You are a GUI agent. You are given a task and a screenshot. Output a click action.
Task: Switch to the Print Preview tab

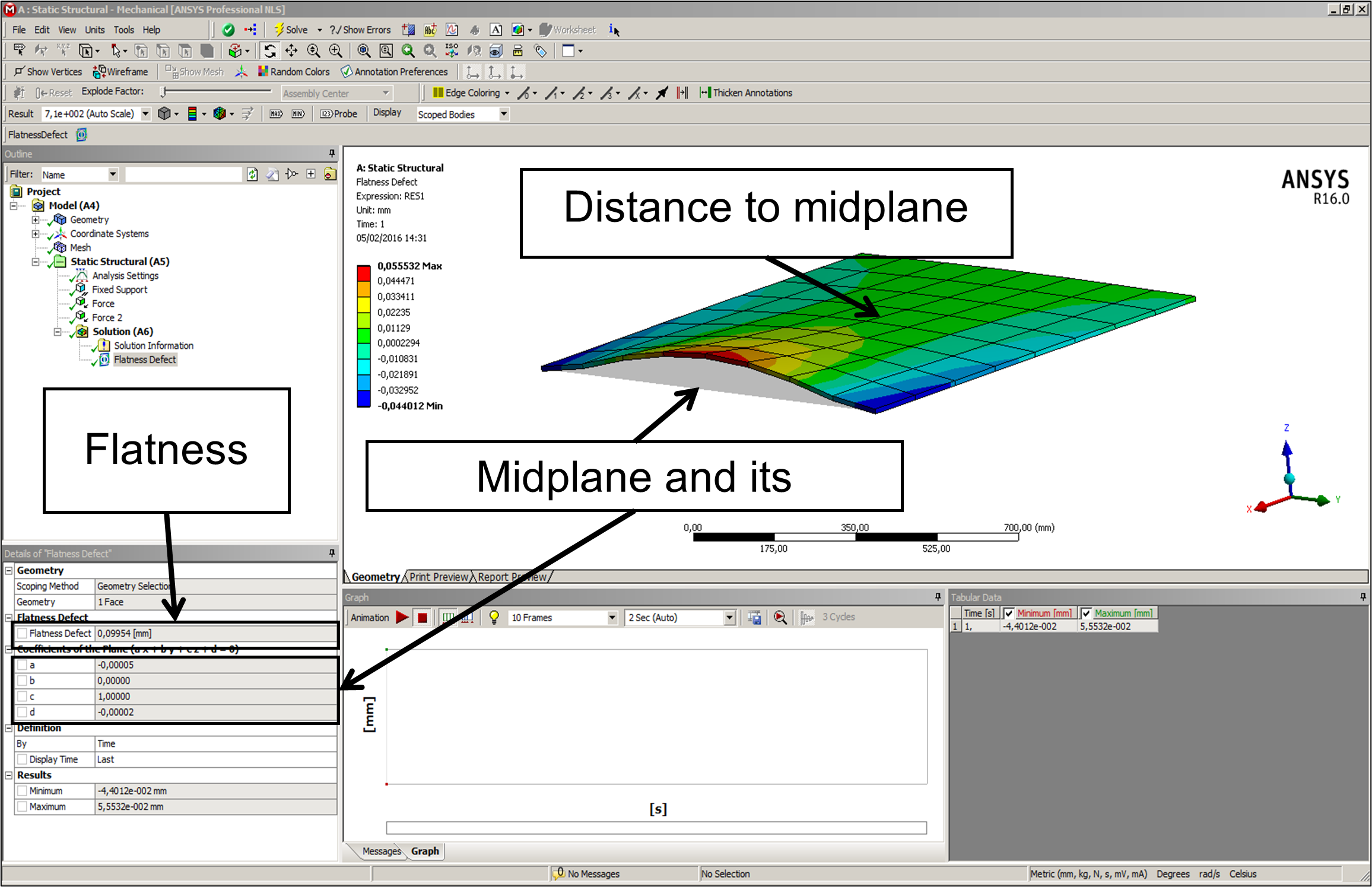pyautogui.click(x=439, y=577)
